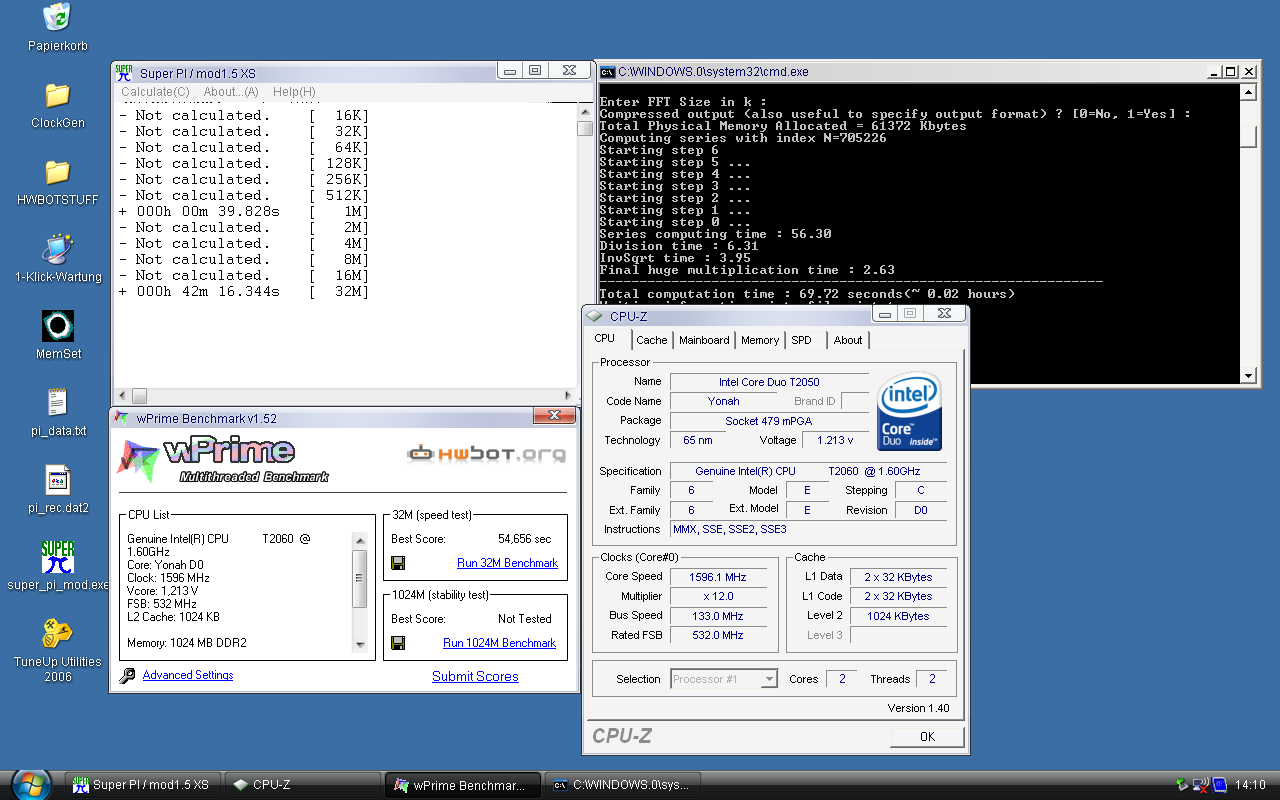Open pi_data.txt file icon
The image size is (1280, 800).
coord(57,403)
